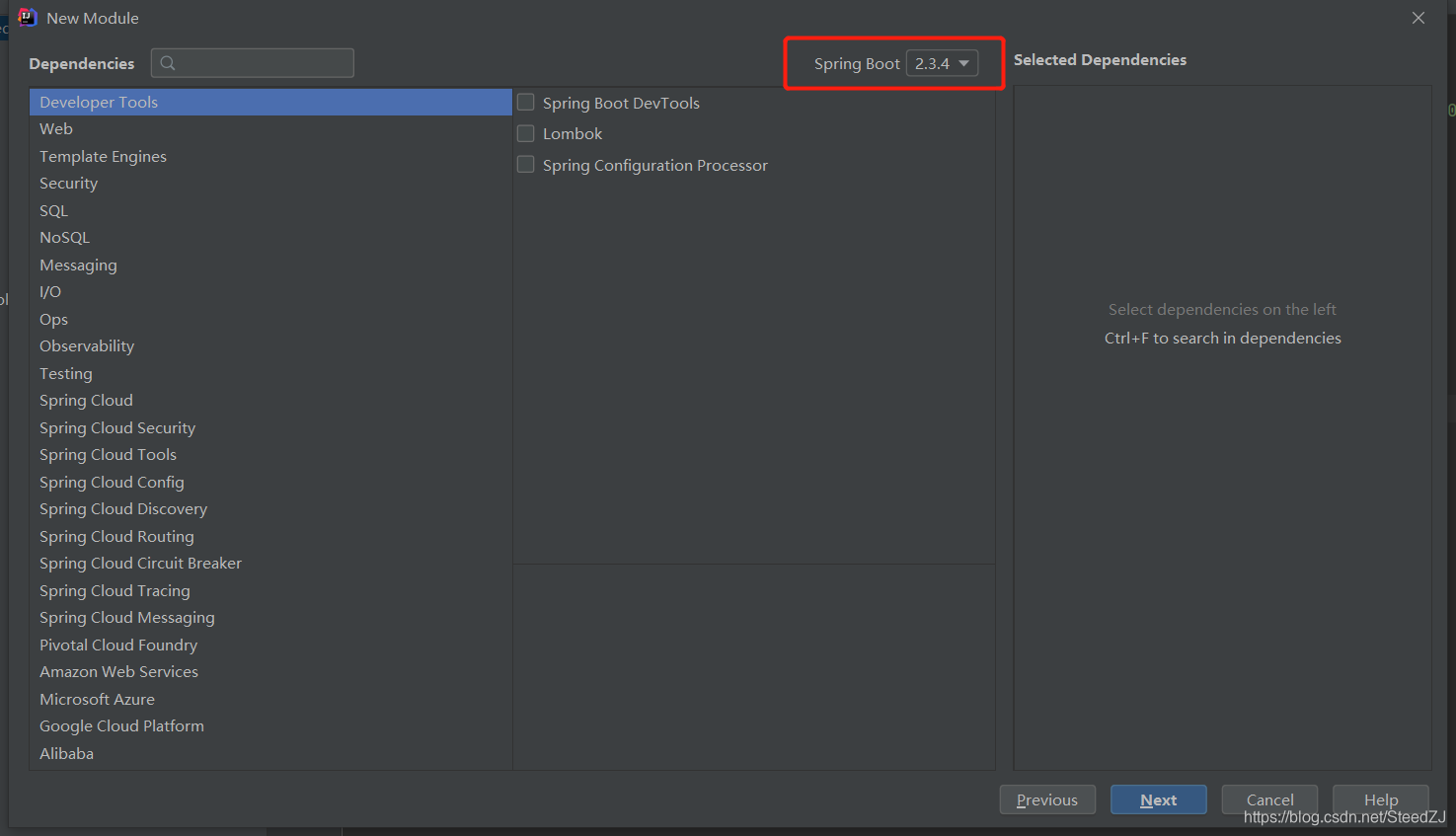The height and width of the screenshot is (836, 1456).
Task: Open Spring Cloud Routing category
Action: pyautogui.click(x=270, y=537)
